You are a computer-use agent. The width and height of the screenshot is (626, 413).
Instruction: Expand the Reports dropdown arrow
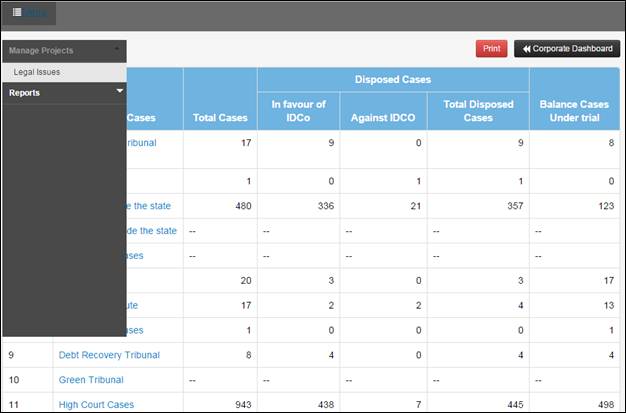click(x=119, y=91)
